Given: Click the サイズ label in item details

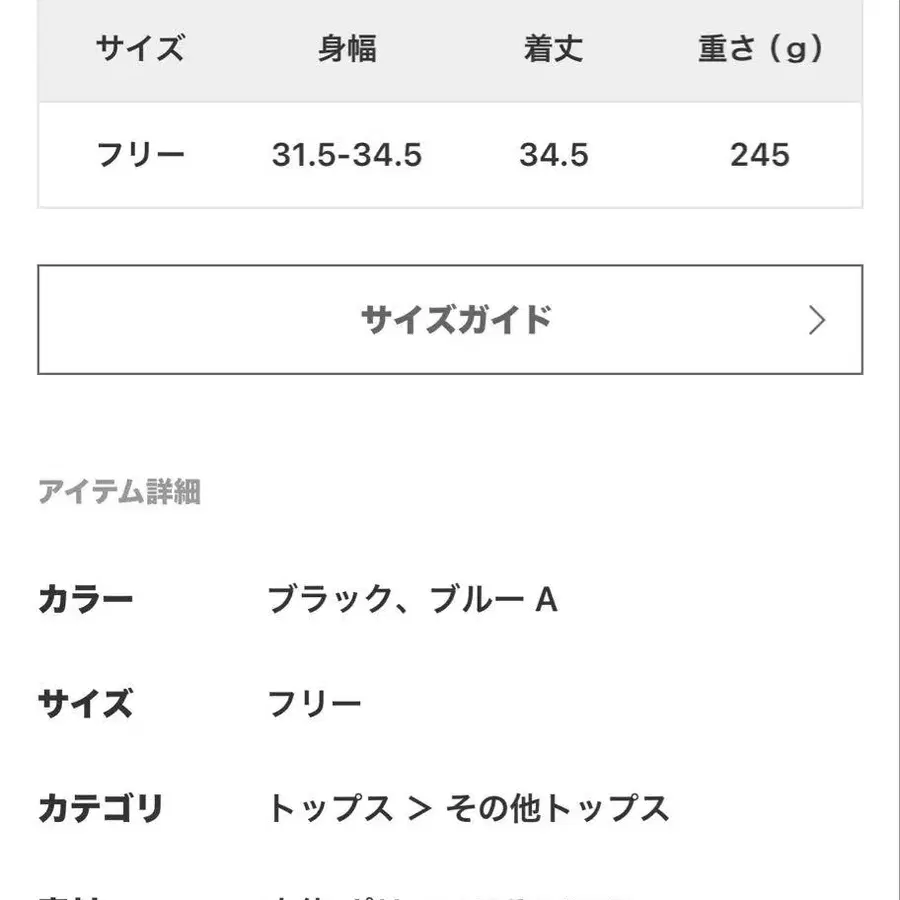Looking at the screenshot, I should tap(85, 704).
